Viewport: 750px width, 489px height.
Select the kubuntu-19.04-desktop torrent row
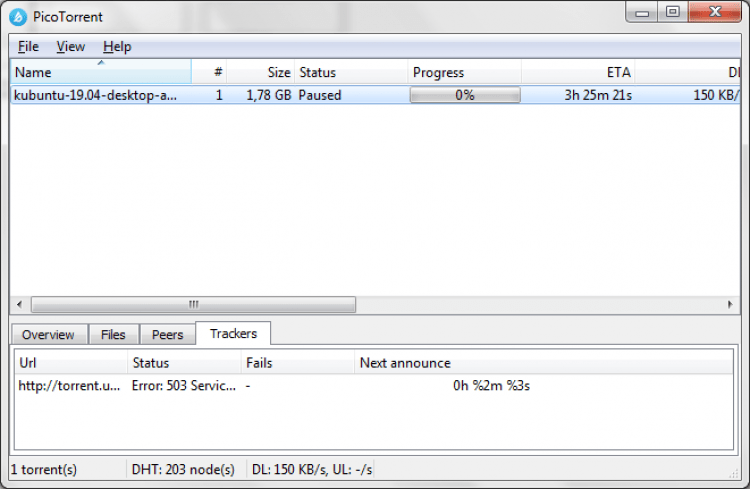click(375, 95)
